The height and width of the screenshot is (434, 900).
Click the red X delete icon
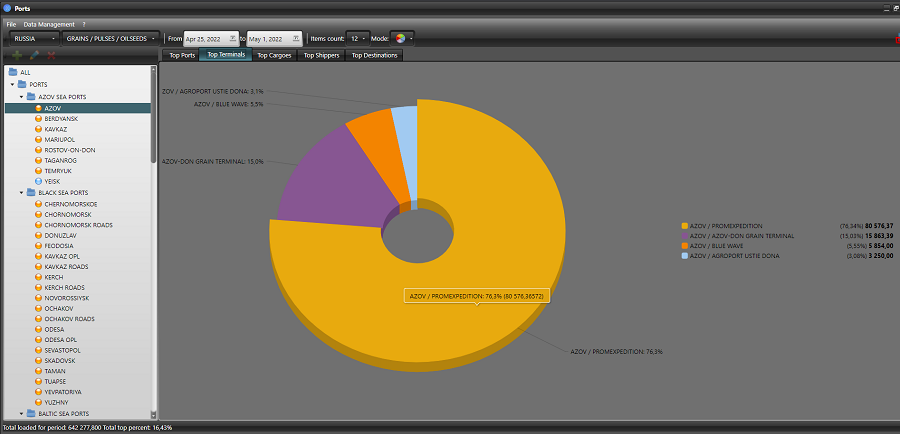pyautogui.click(x=51, y=56)
